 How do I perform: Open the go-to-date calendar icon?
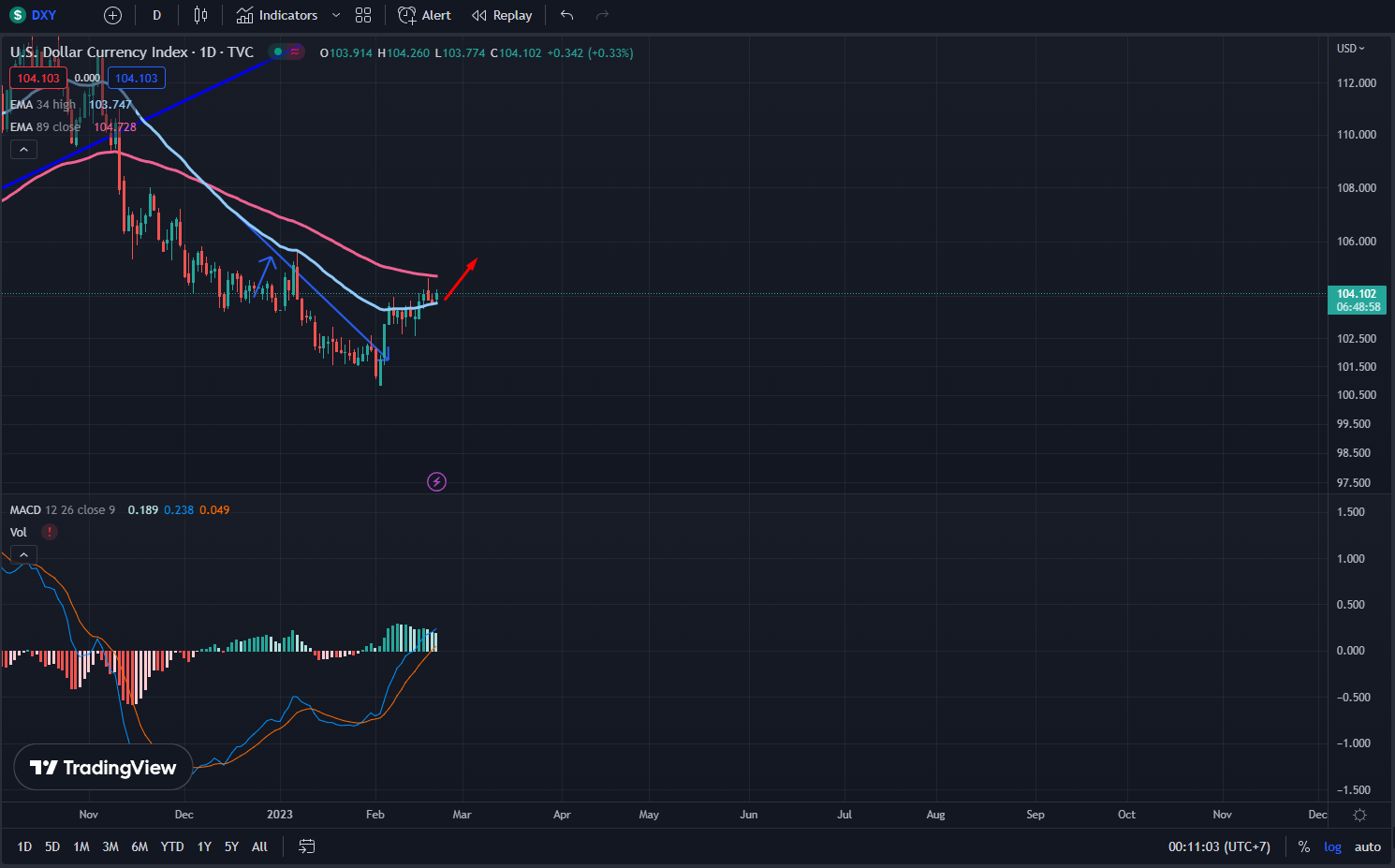pos(306,846)
